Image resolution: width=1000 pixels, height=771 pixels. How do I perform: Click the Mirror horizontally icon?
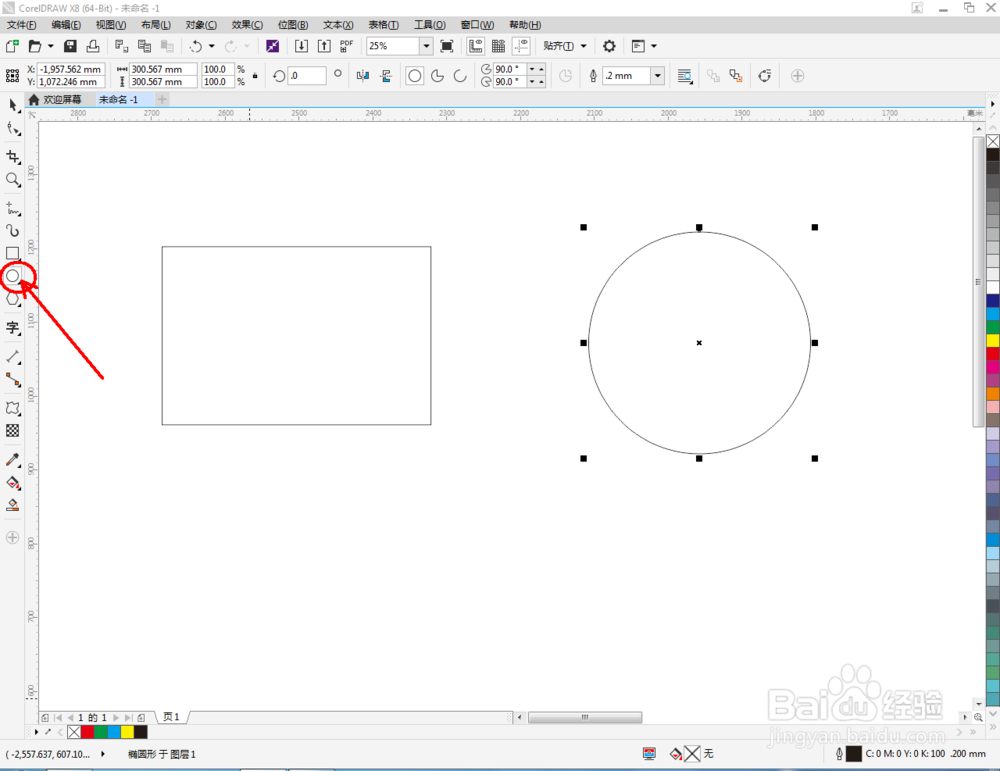363,76
